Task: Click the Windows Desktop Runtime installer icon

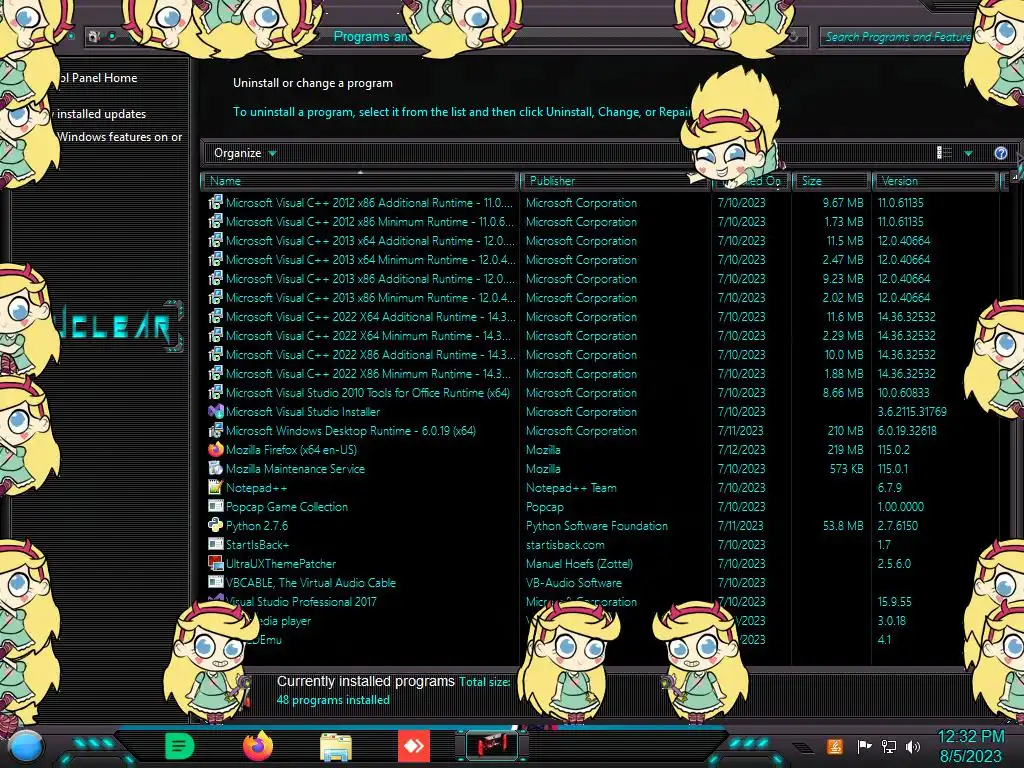Action: click(x=216, y=430)
